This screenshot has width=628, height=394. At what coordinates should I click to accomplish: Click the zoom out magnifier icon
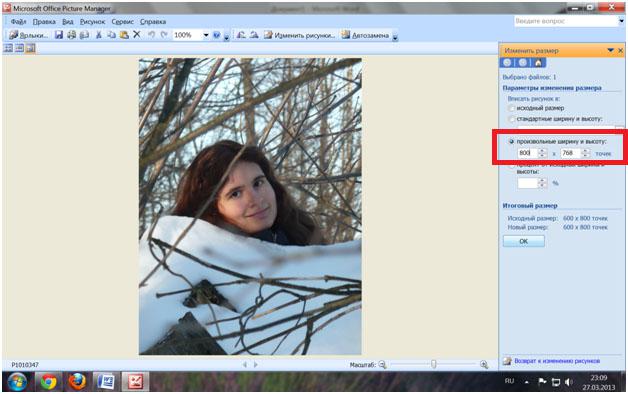(382, 364)
